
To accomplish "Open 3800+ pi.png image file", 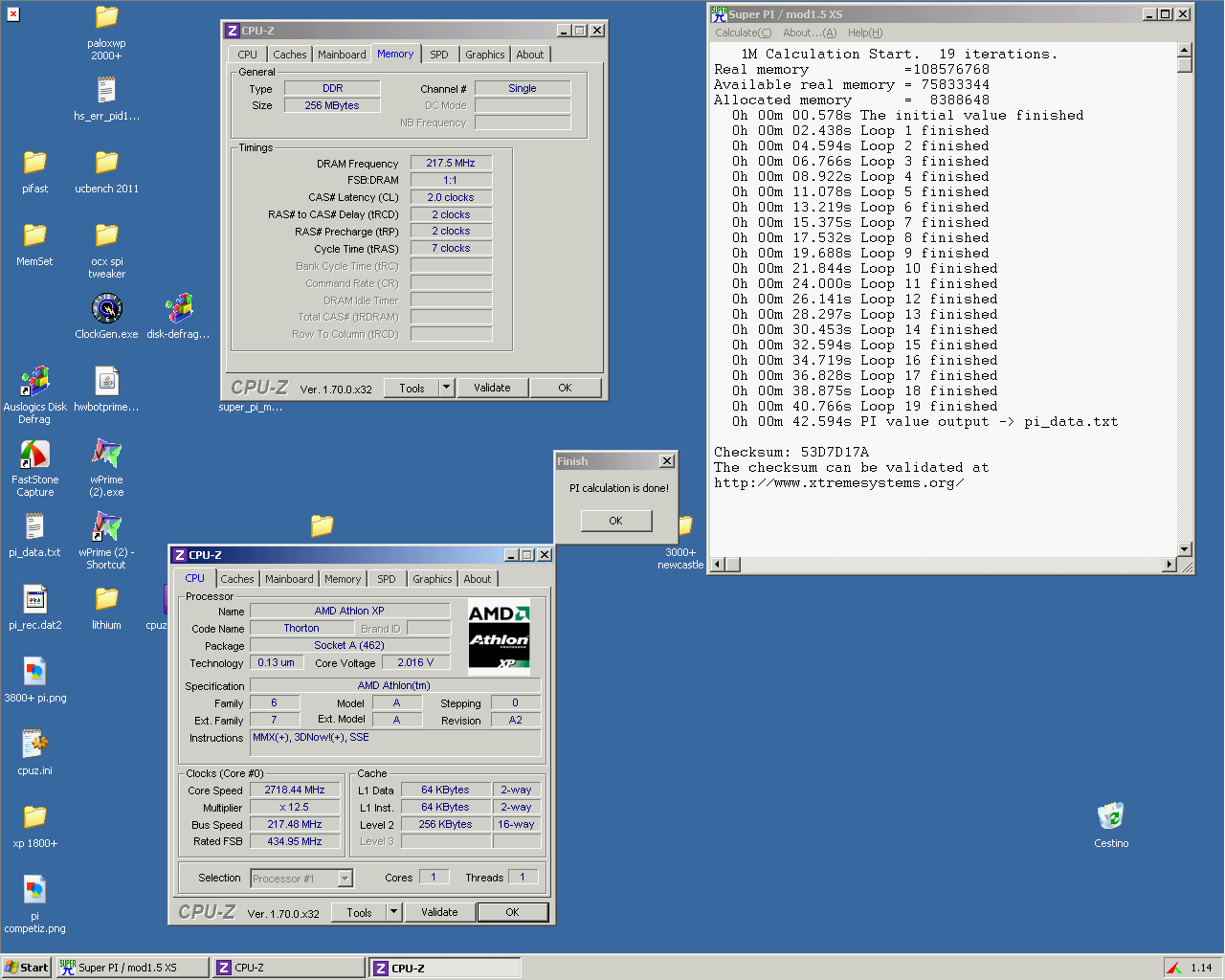I will (34, 673).
